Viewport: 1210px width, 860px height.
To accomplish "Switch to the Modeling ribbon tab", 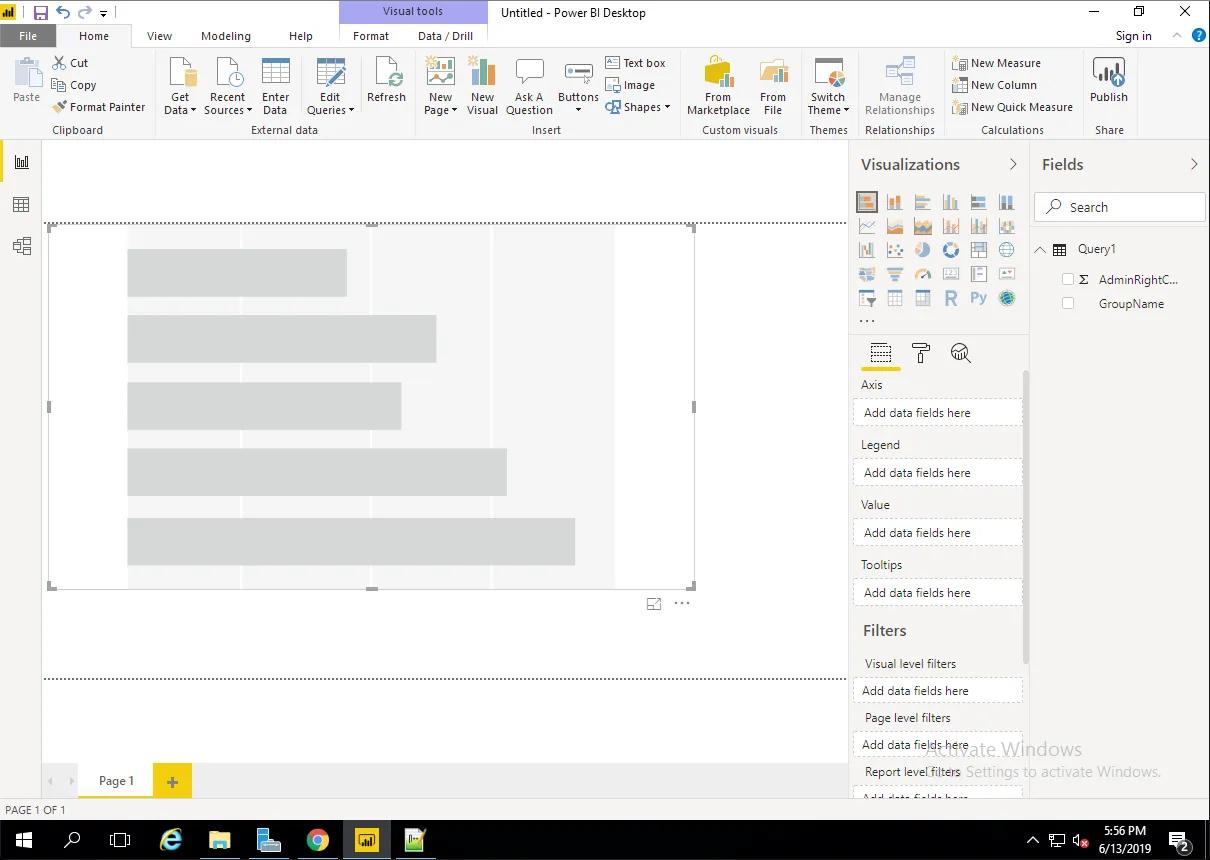I will [226, 36].
